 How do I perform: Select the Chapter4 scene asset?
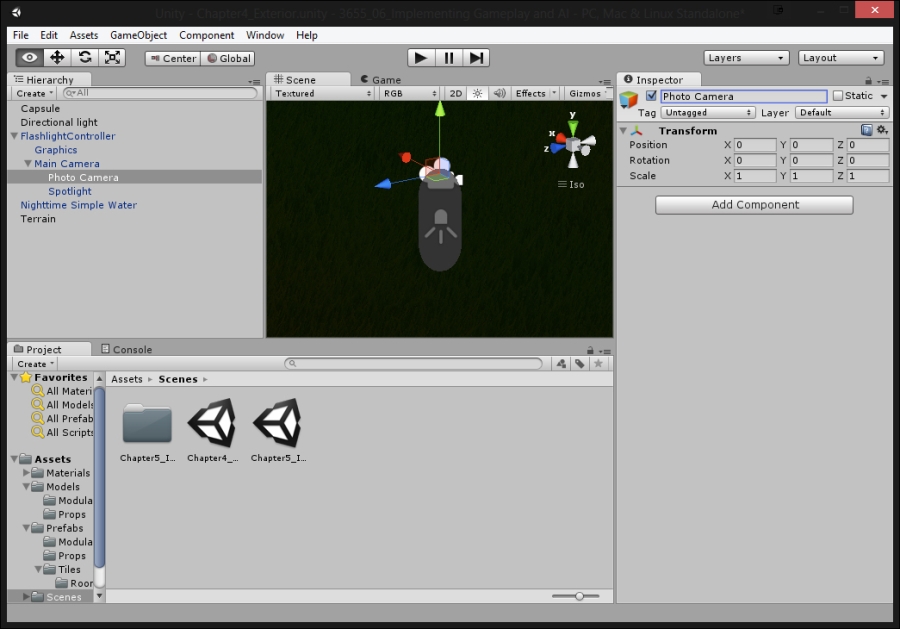[212, 430]
